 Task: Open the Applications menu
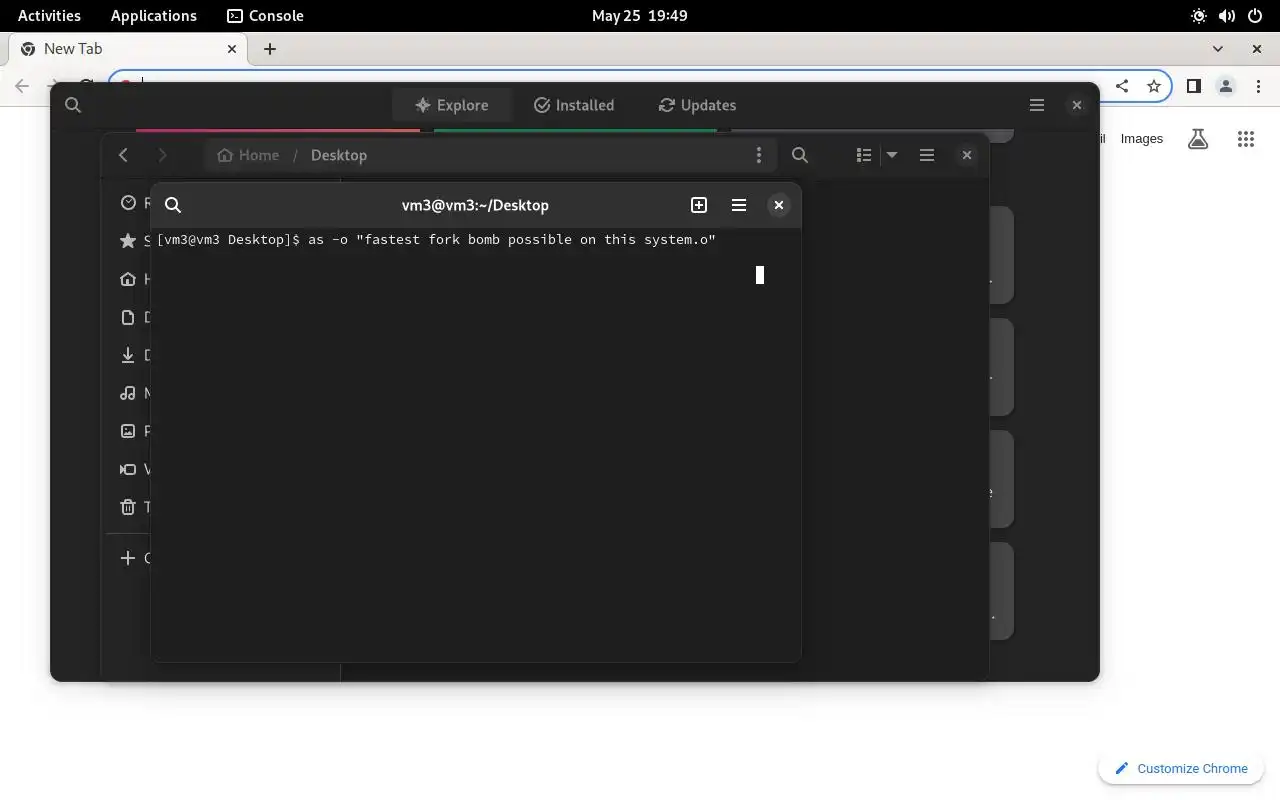pyautogui.click(x=154, y=16)
